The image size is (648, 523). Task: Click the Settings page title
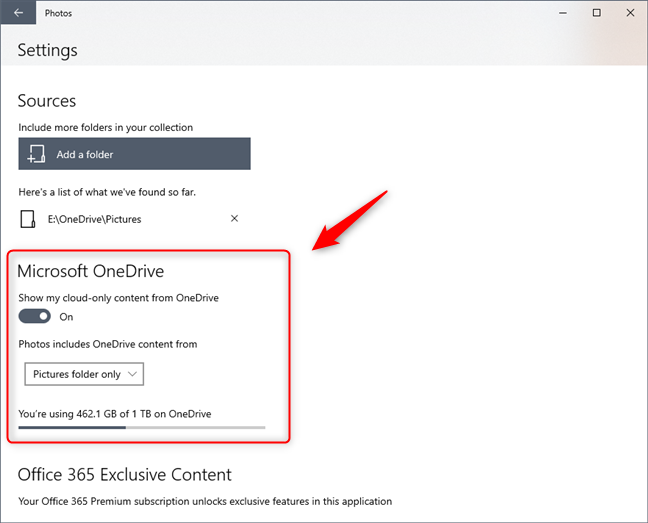click(x=48, y=50)
